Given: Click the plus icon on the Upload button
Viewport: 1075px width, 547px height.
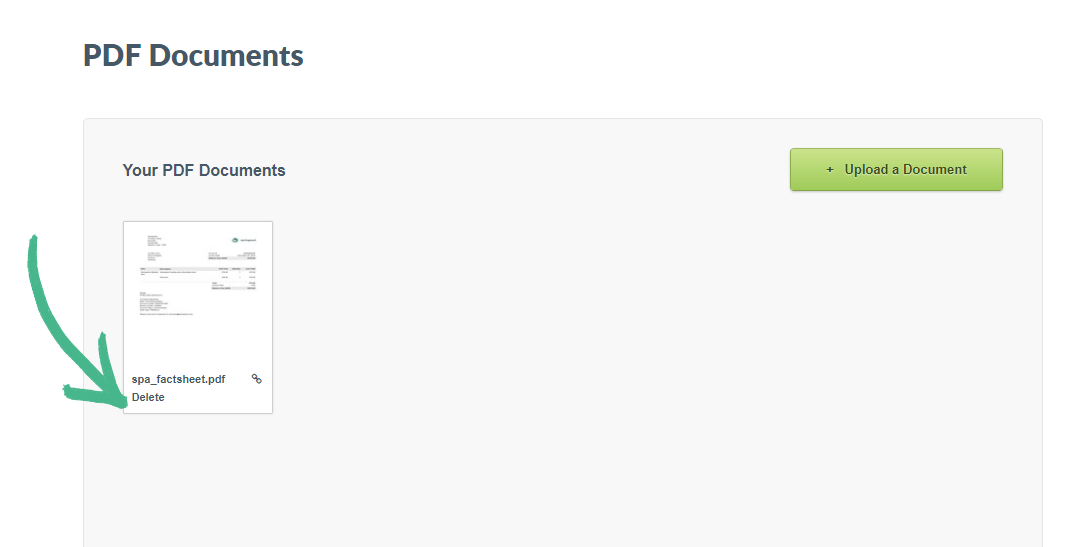Looking at the screenshot, I should (x=830, y=170).
